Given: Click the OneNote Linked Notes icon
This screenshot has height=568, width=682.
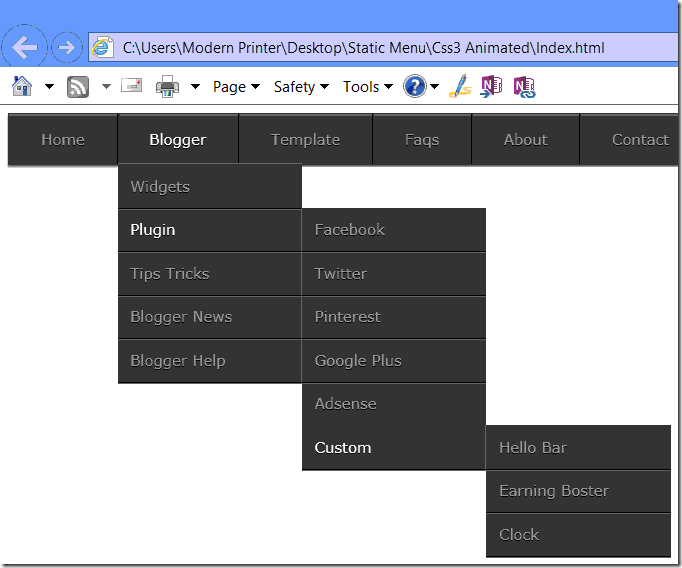Looking at the screenshot, I should 524,87.
